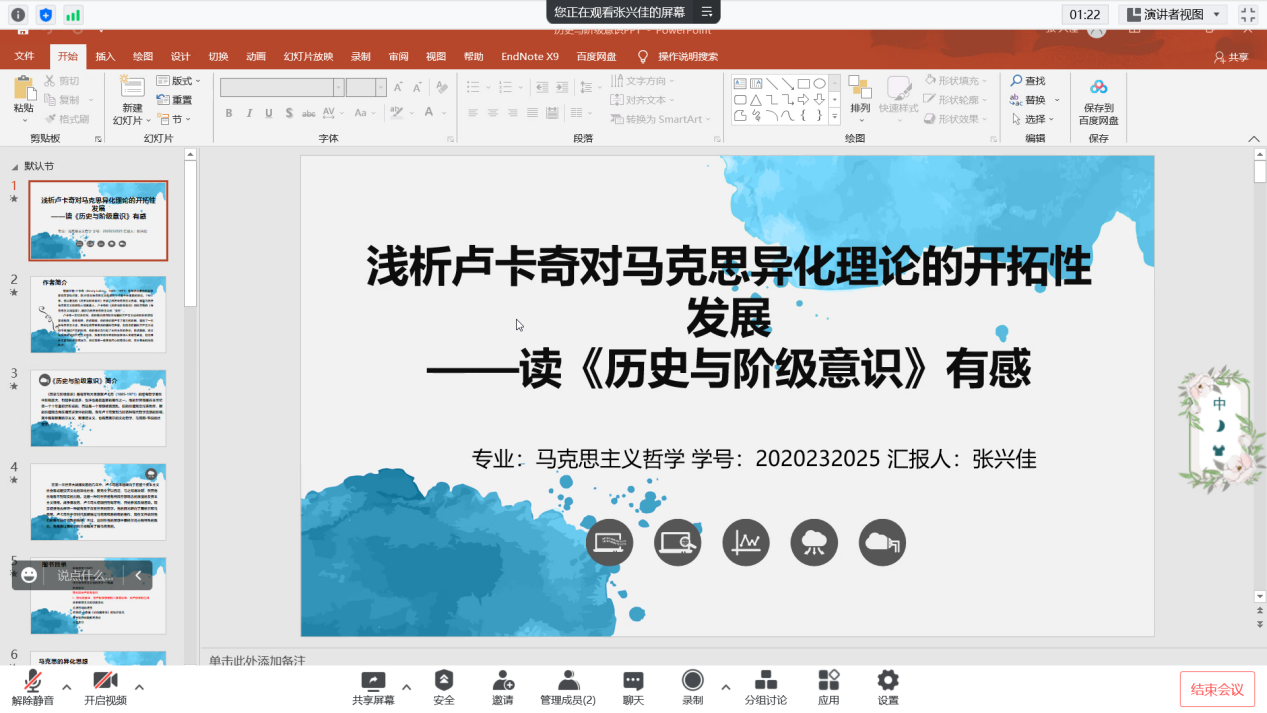This screenshot has height=713, width=1267.
Task: Expand audio options arrow beside microphone
Action: [x=67, y=687]
